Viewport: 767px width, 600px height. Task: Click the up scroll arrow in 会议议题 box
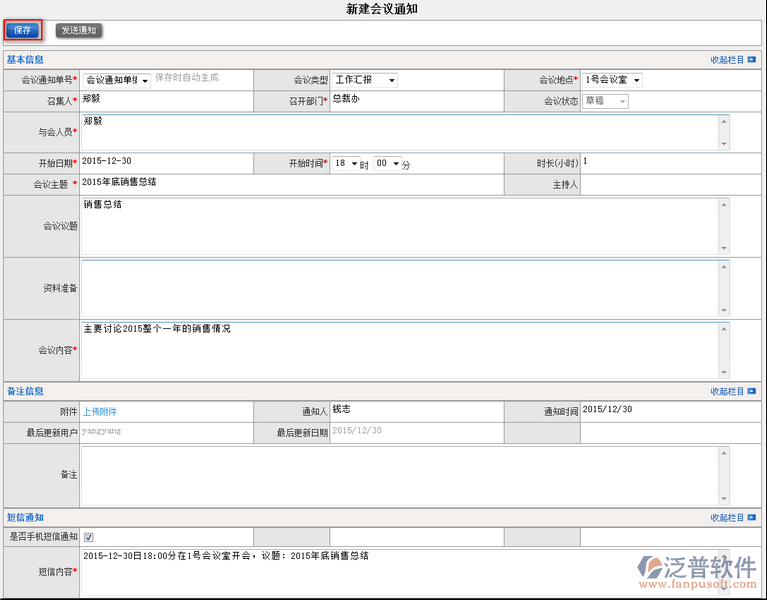(724, 205)
